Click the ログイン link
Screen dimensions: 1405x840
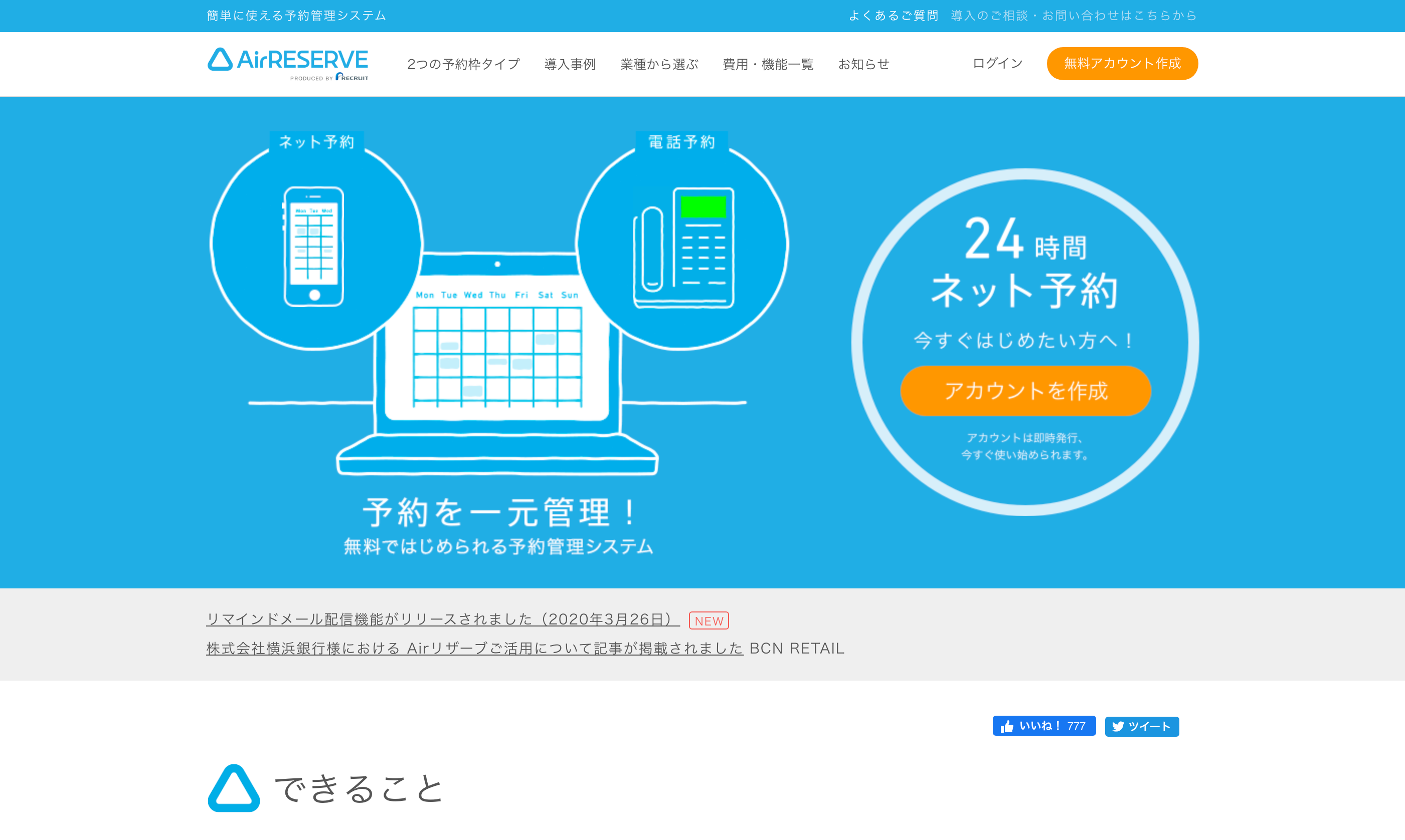pos(997,63)
